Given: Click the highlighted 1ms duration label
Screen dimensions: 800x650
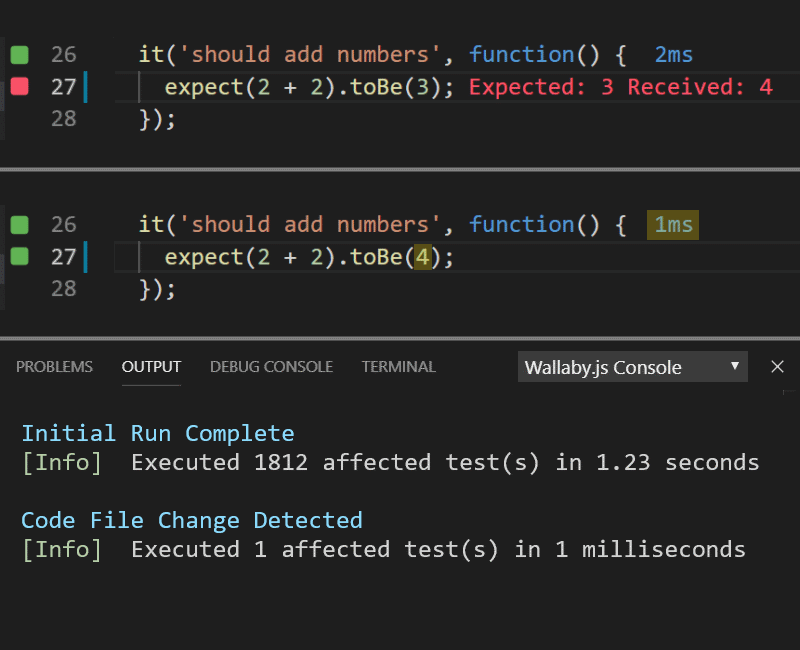Looking at the screenshot, I should point(673,225).
